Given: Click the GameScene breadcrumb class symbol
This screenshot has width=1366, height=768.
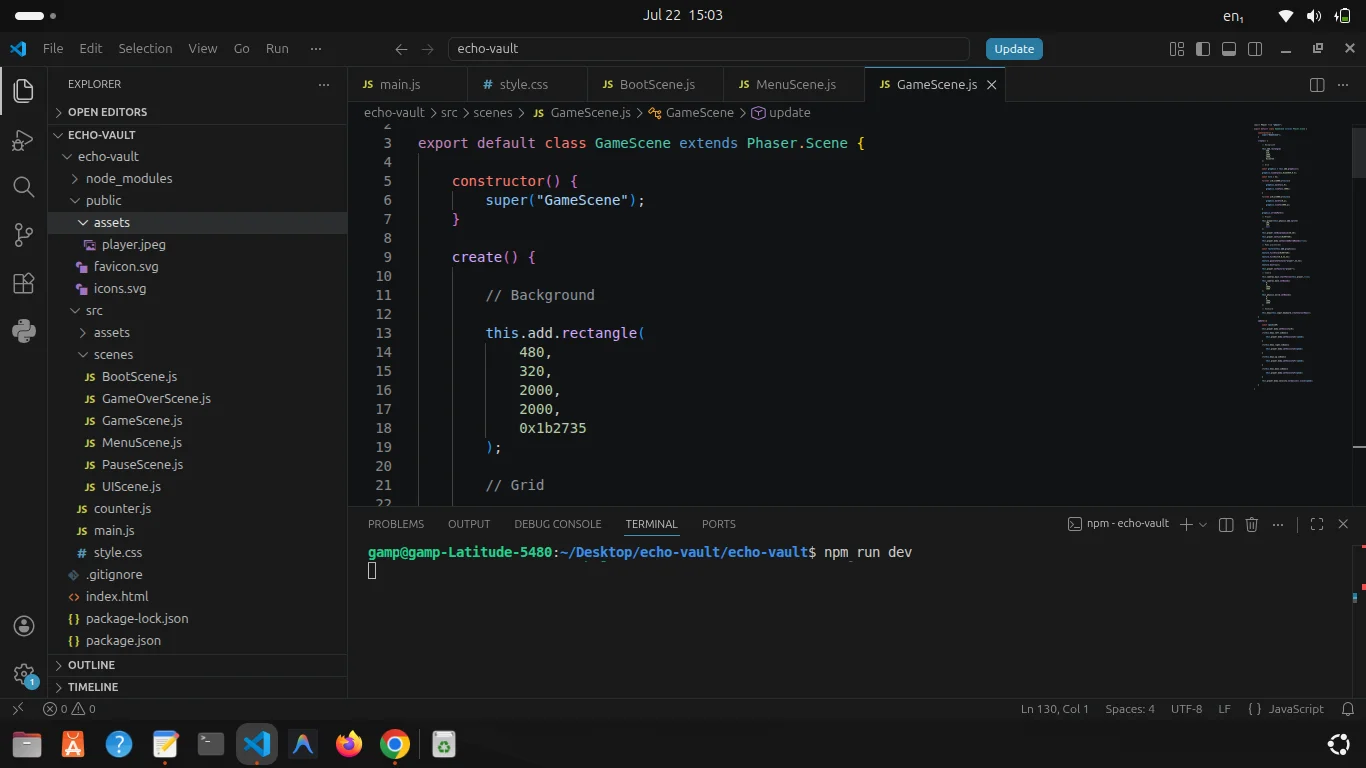Looking at the screenshot, I should pos(691,113).
